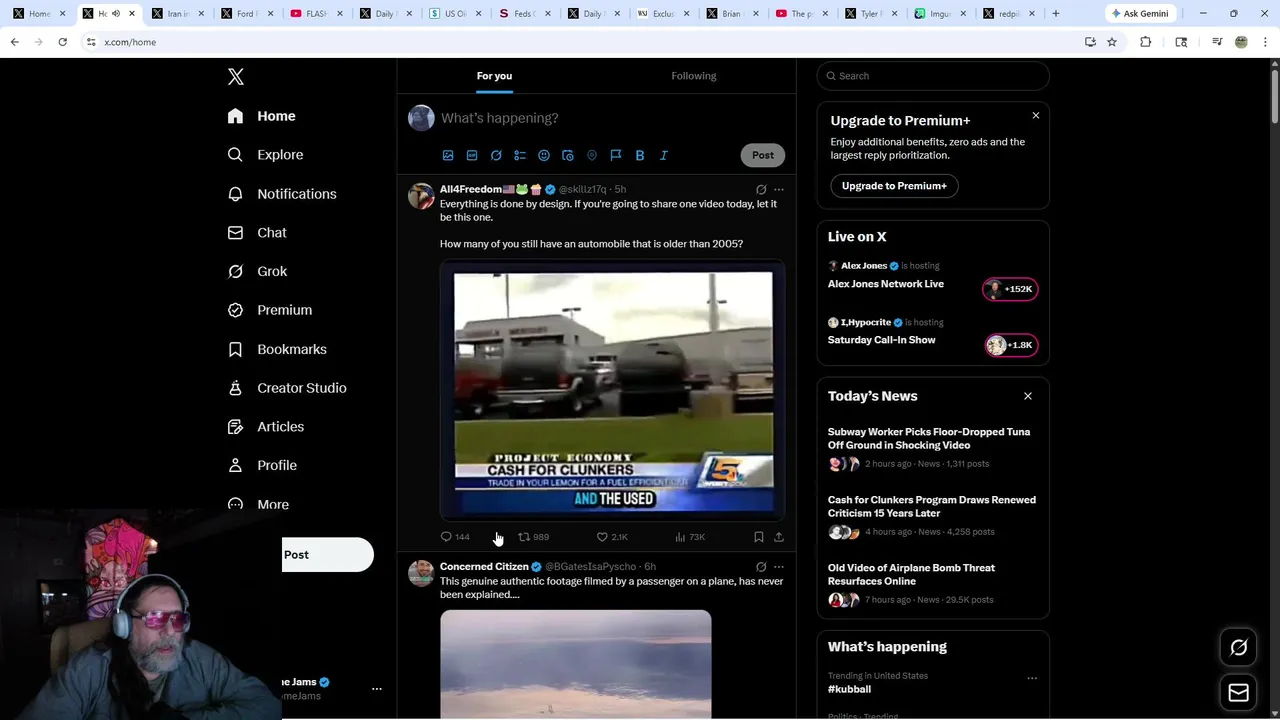Open Grok actions on Concerned Citizen post
The image size is (1280, 720).
761,567
